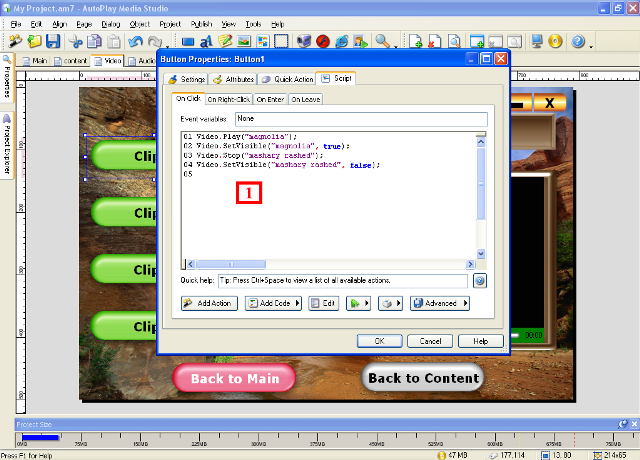The width and height of the screenshot is (640, 460).
Task: Switch to the On Right-Click event tab
Action: (x=228, y=99)
